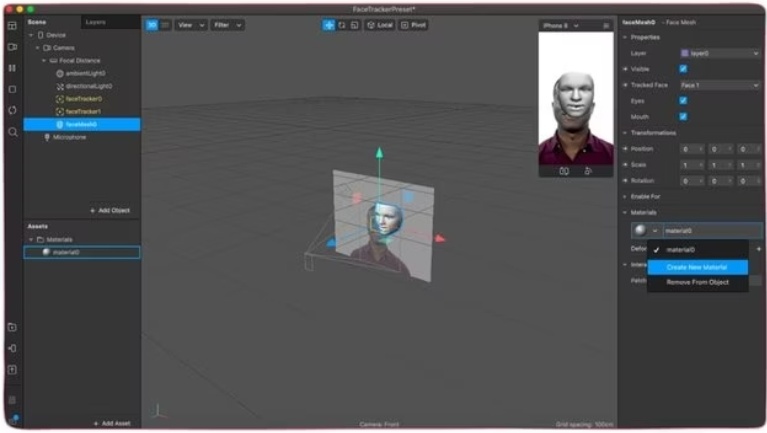This screenshot has width=767, height=433.
Task: Click the upload export icon in left sidebar
Action: [12, 369]
